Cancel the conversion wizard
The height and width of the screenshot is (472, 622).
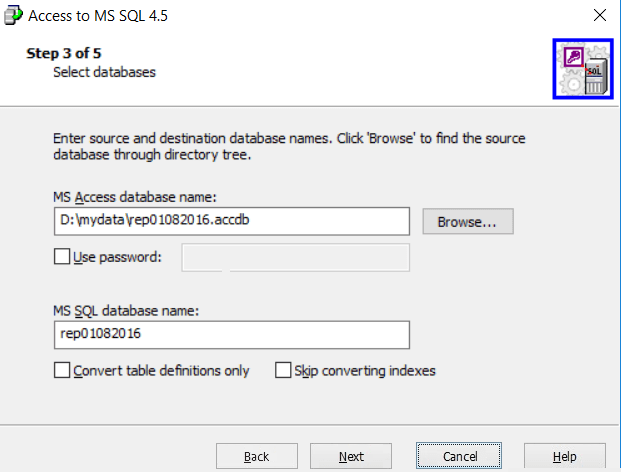(x=459, y=456)
